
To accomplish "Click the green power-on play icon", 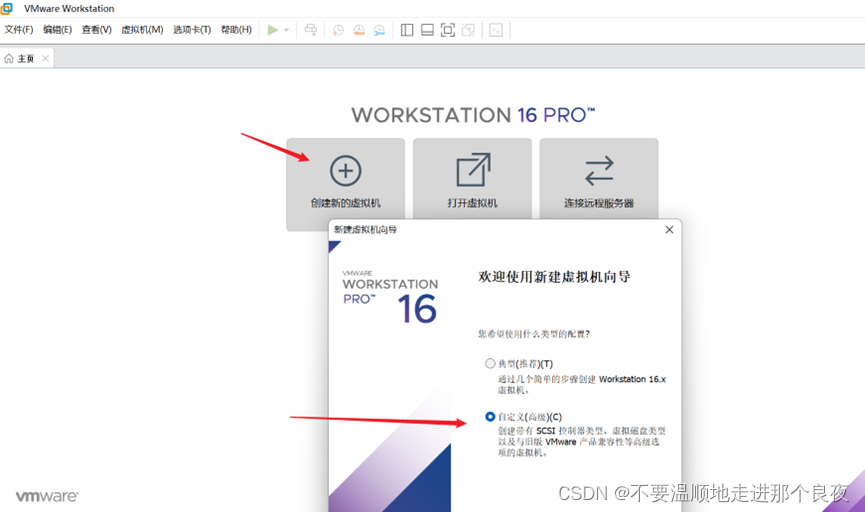I will click(x=273, y=30).
